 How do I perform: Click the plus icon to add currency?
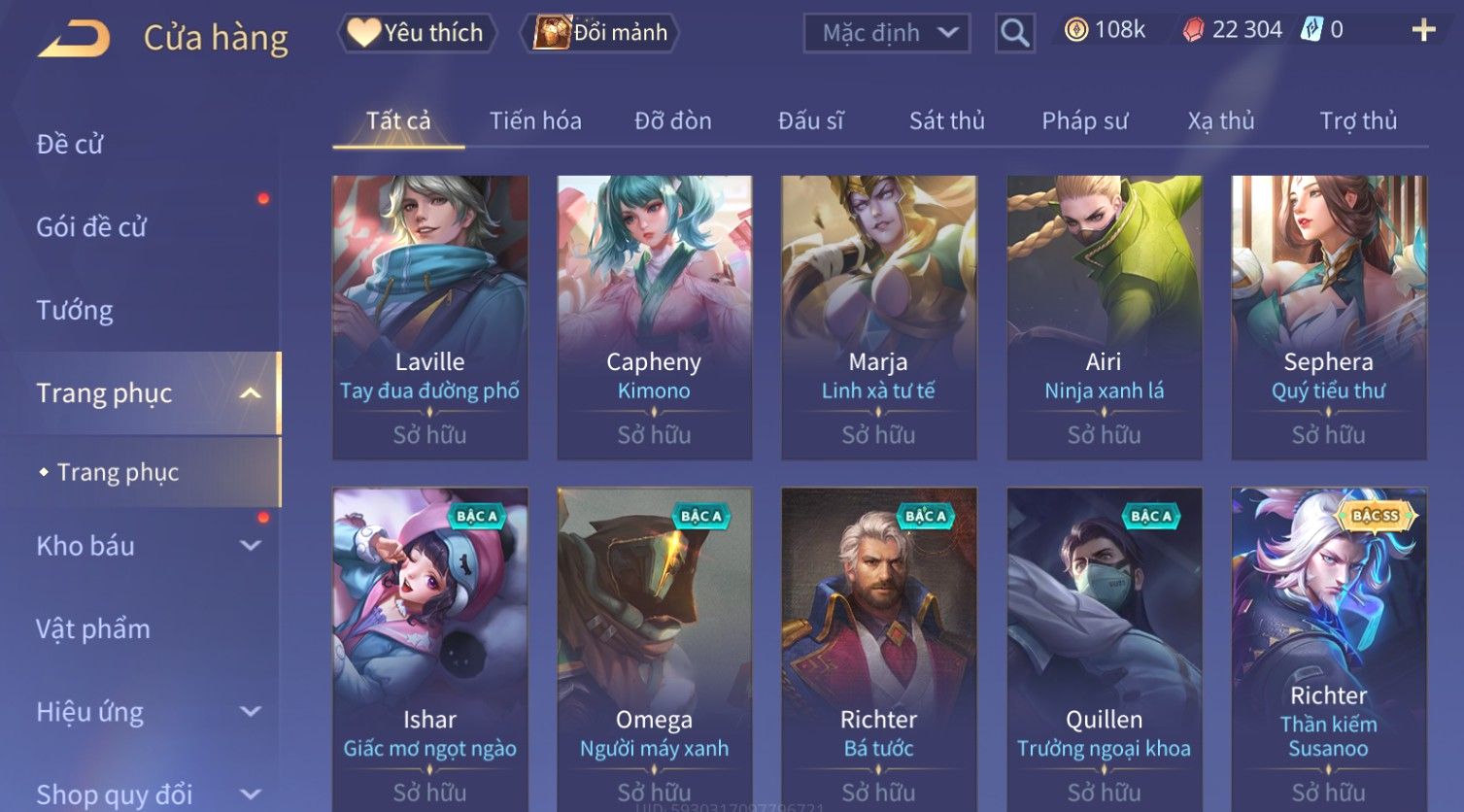pyautogui.click(x=1423, y=31)
